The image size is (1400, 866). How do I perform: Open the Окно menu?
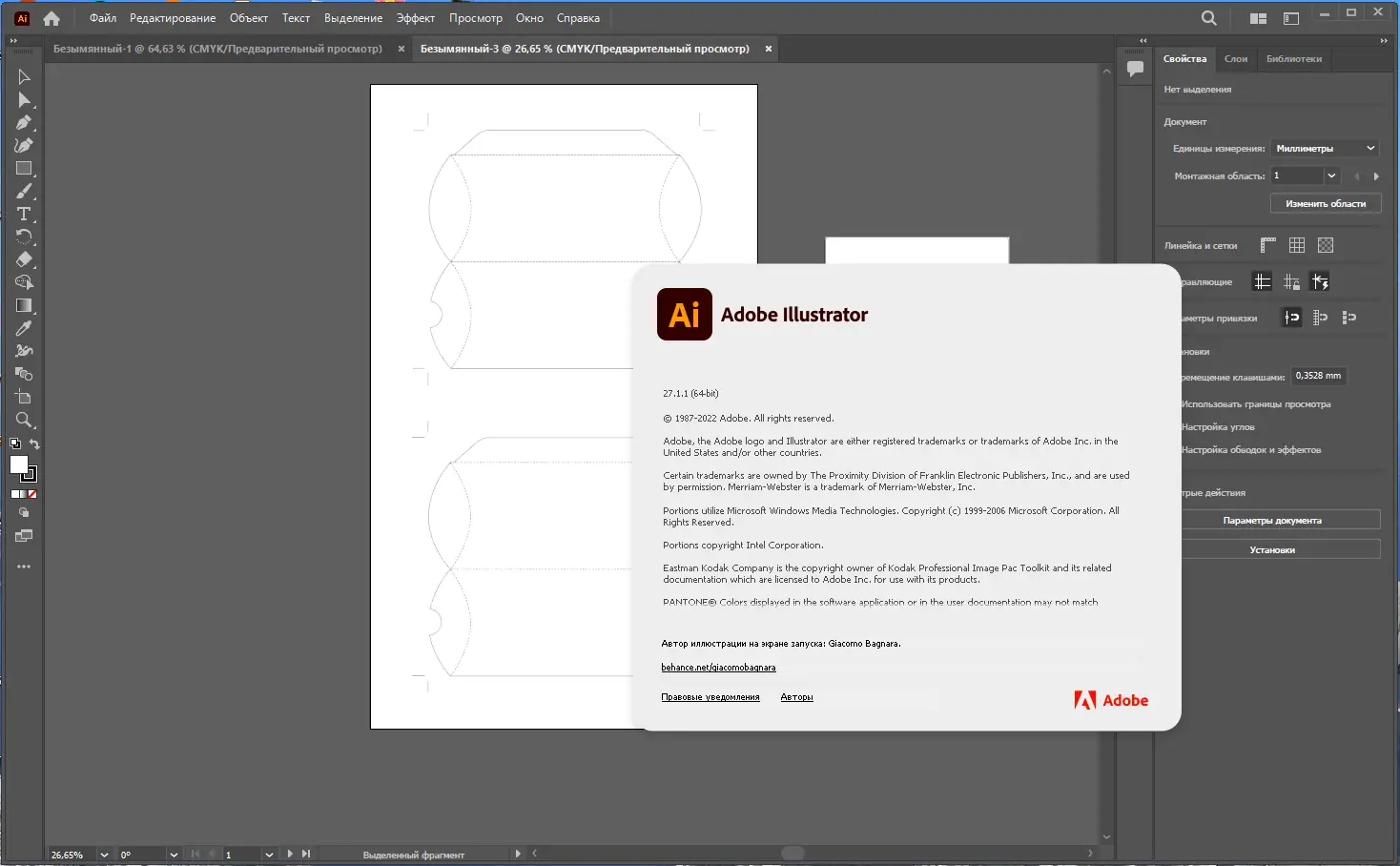(529, 17)
